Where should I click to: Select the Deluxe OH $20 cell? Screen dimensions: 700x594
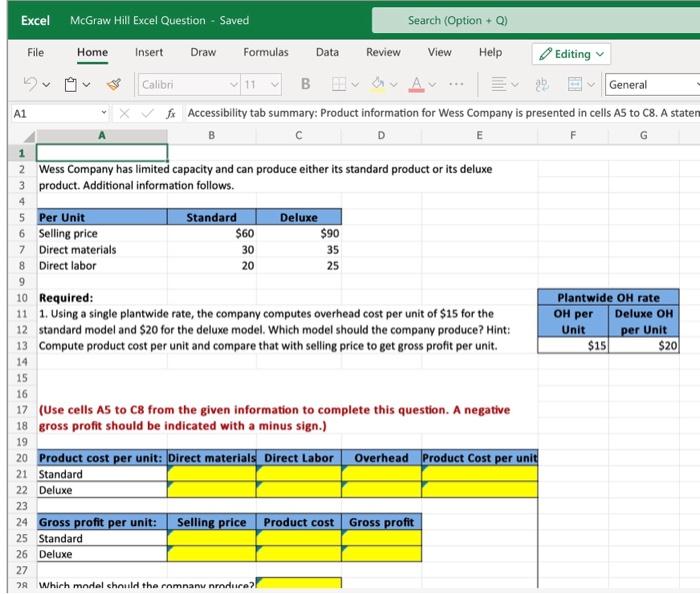[644, 345]
